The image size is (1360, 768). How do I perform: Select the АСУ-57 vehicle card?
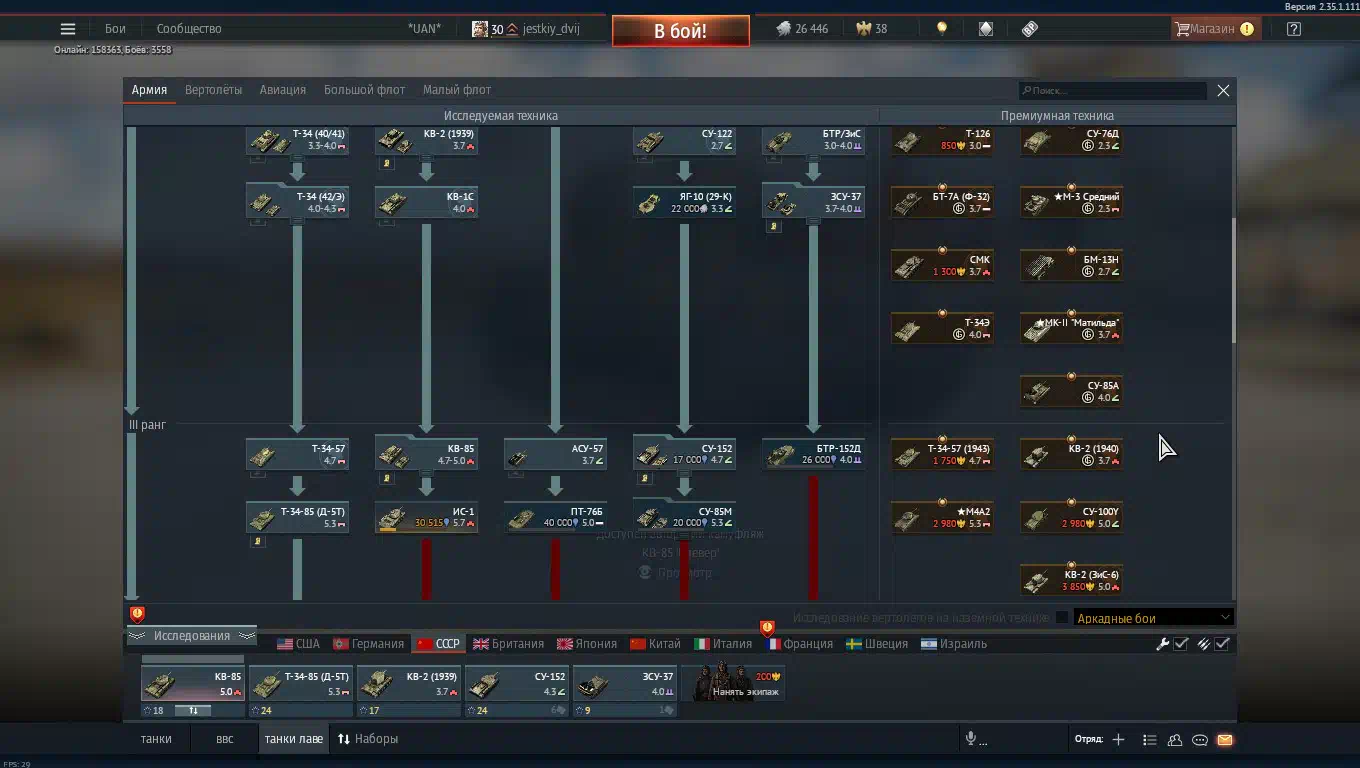[556, 454]
